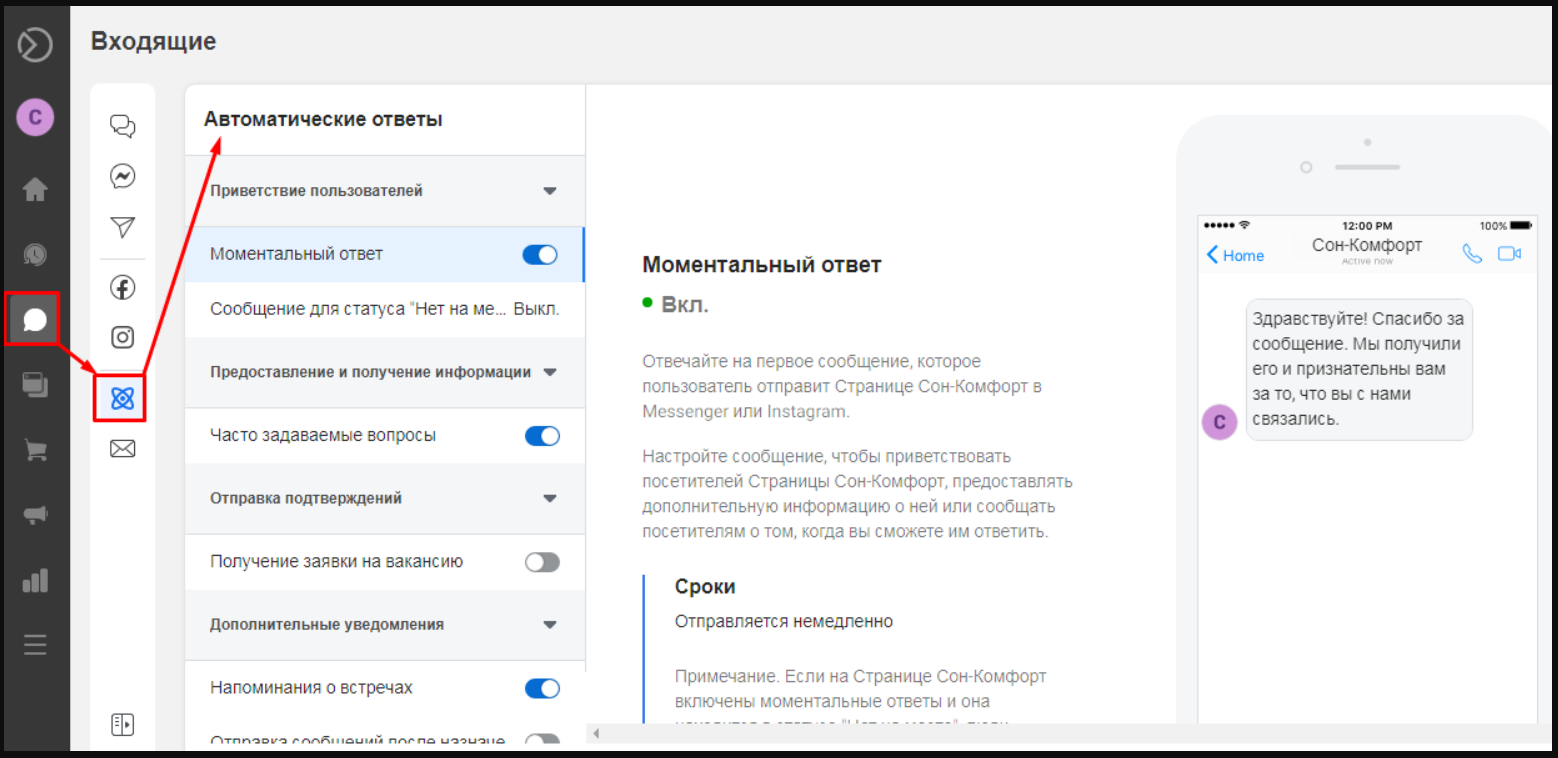Disable the Моментальный ответ toggle

tap(541, 255)
